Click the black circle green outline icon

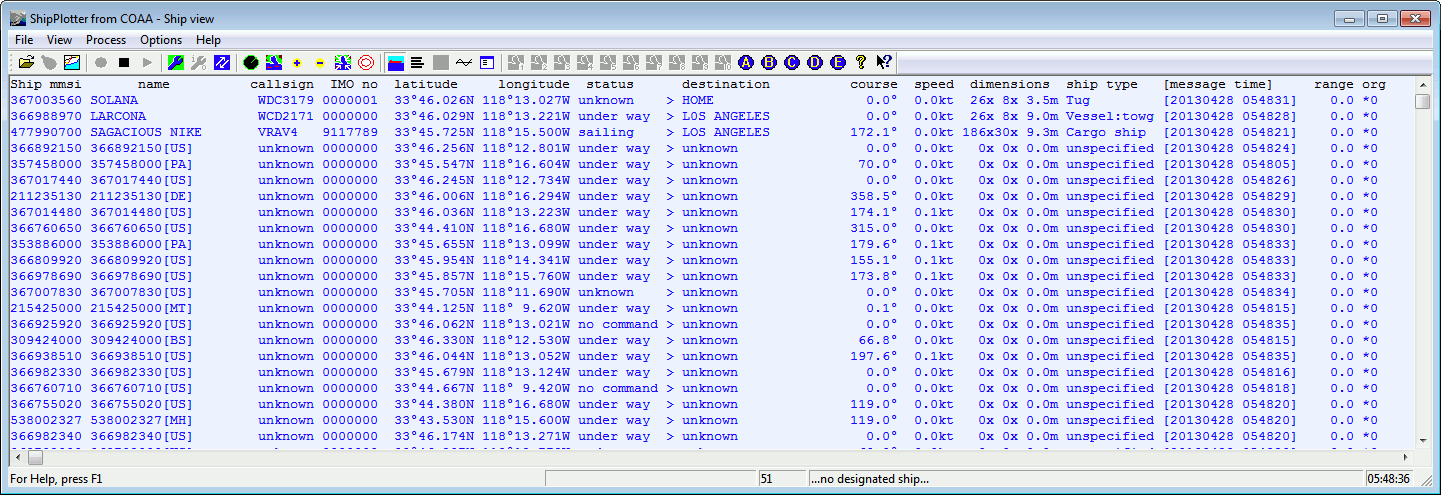[251, 62]
